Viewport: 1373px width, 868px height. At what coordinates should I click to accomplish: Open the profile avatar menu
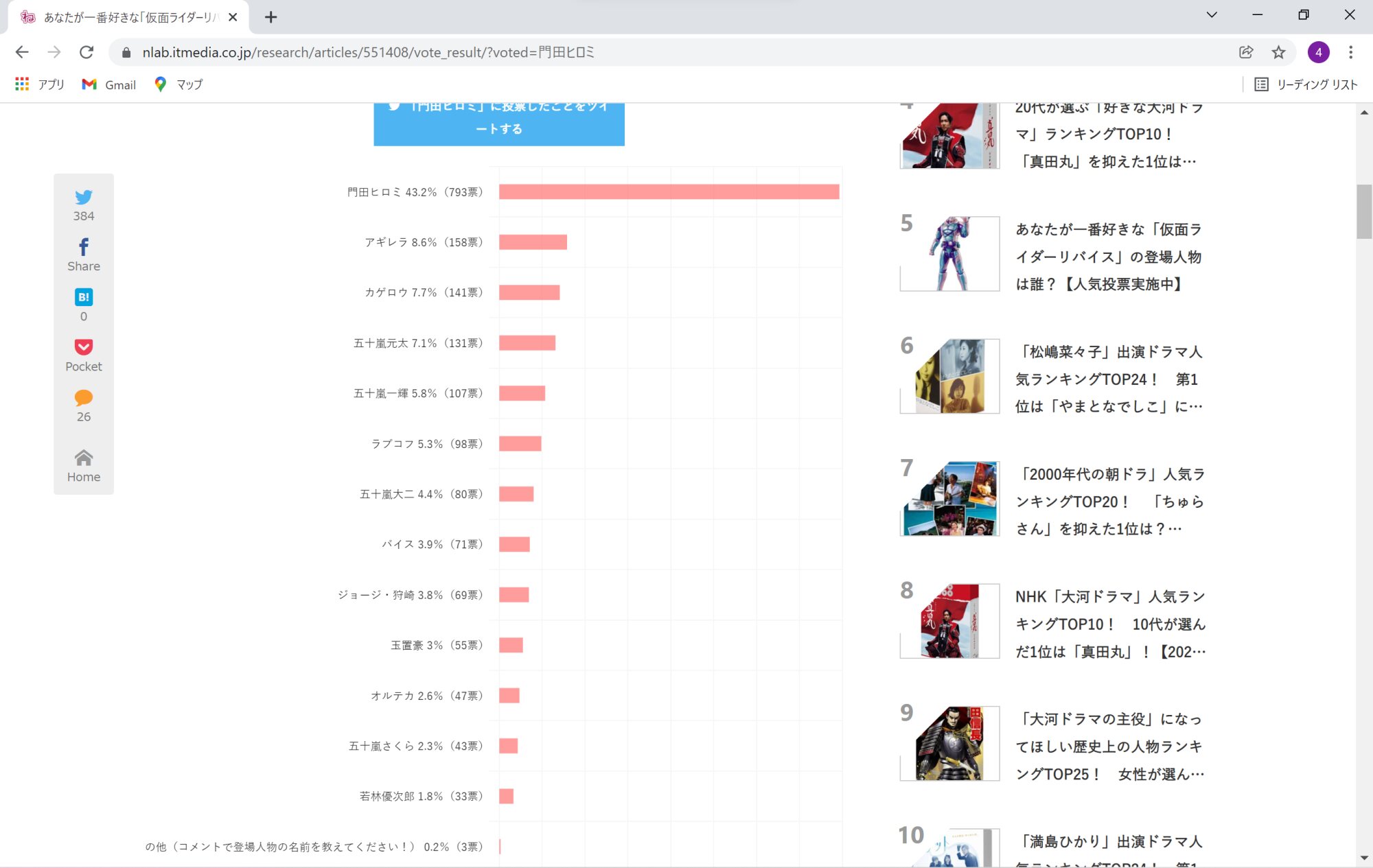1318,52
